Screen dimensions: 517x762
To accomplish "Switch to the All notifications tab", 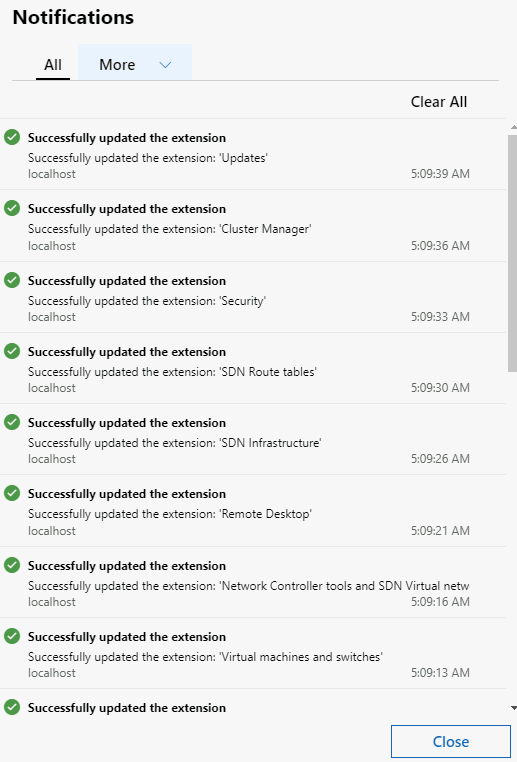I will click(53, 65).
